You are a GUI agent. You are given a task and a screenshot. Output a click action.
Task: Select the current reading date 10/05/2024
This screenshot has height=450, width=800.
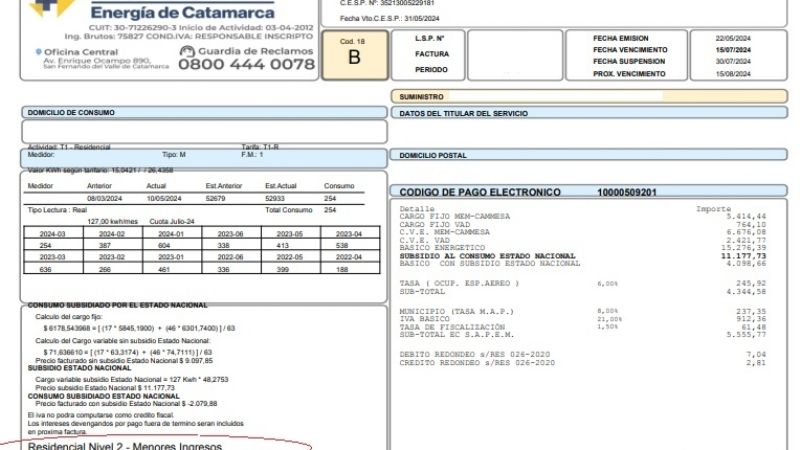coord(164,198)
